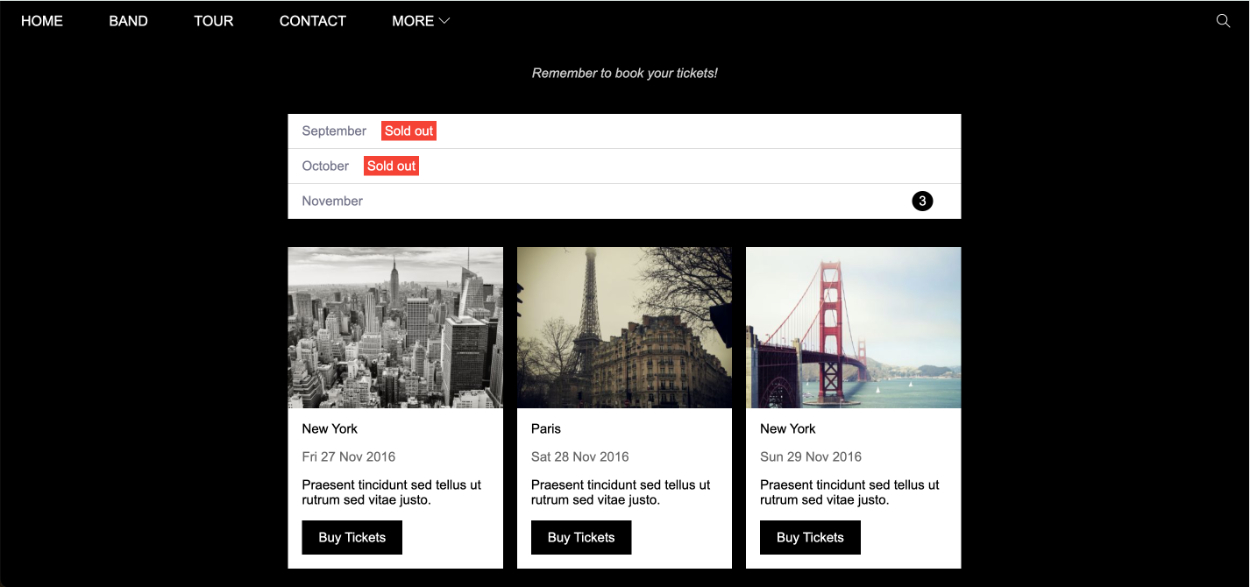
Task: Click the November badge showing 3
Action: pos(922,201)
